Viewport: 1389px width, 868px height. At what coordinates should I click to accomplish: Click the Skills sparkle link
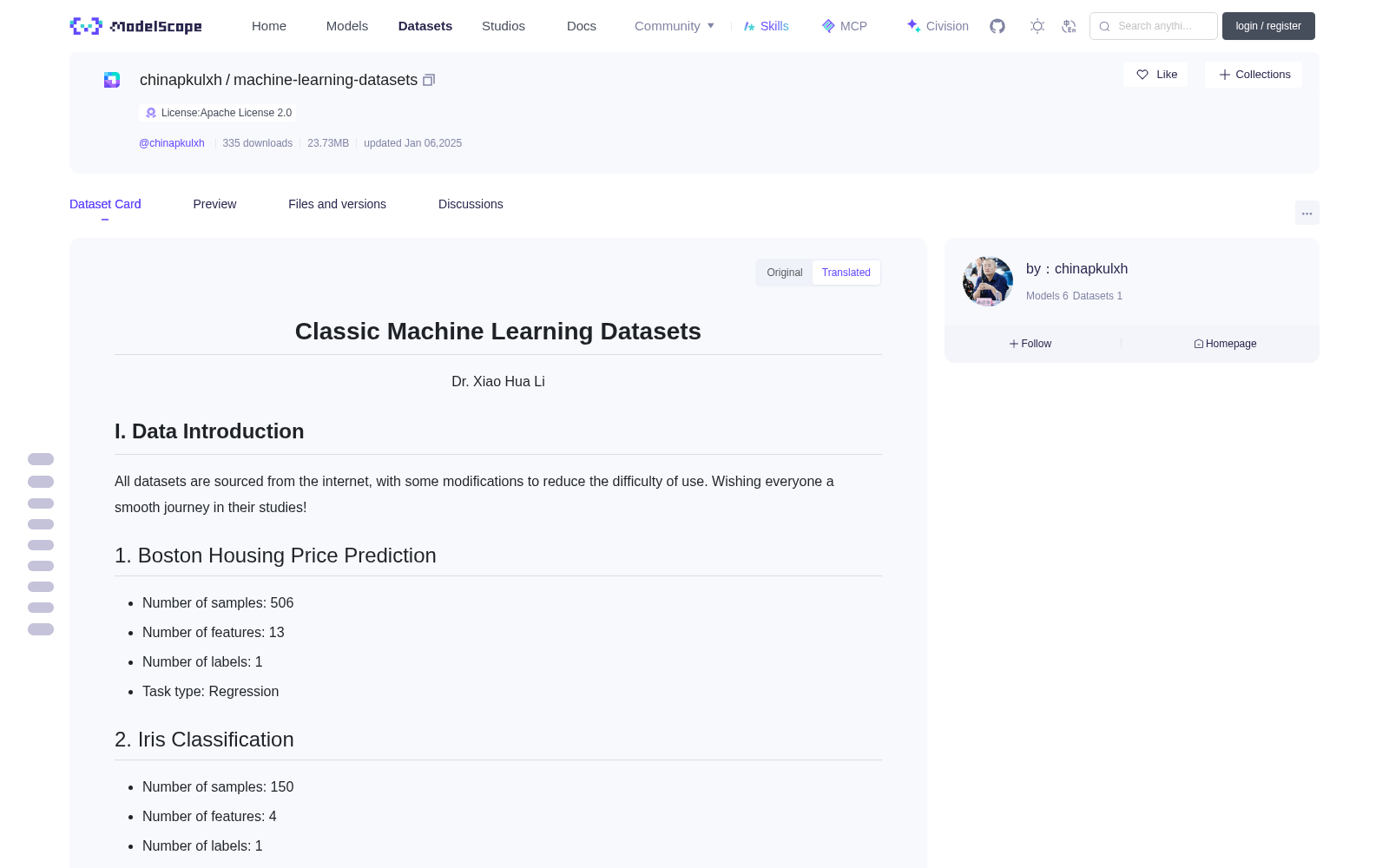click(766, 26)
